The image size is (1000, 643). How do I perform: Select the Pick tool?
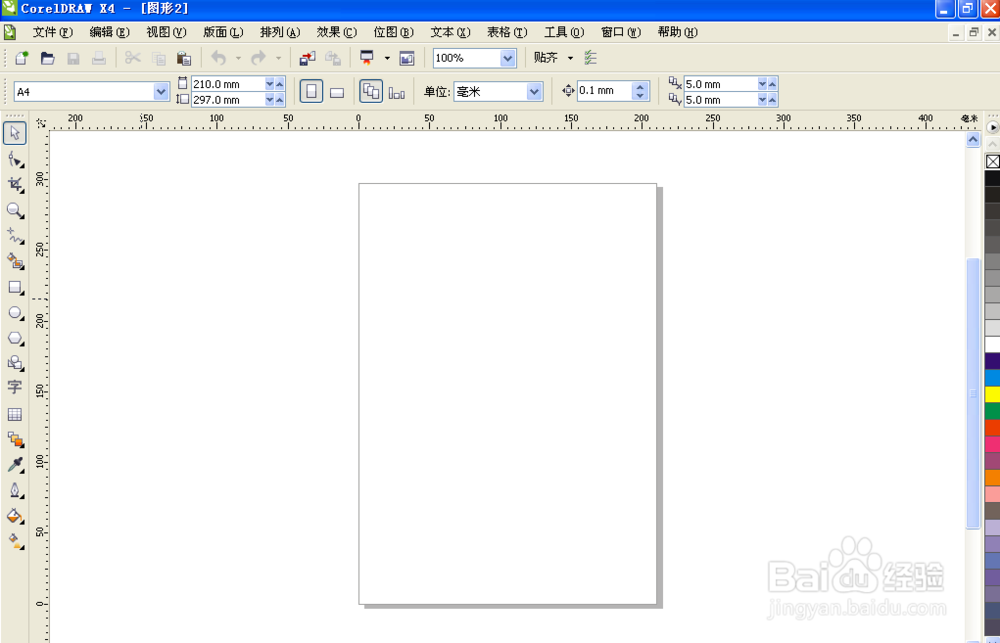coord(15,133)
